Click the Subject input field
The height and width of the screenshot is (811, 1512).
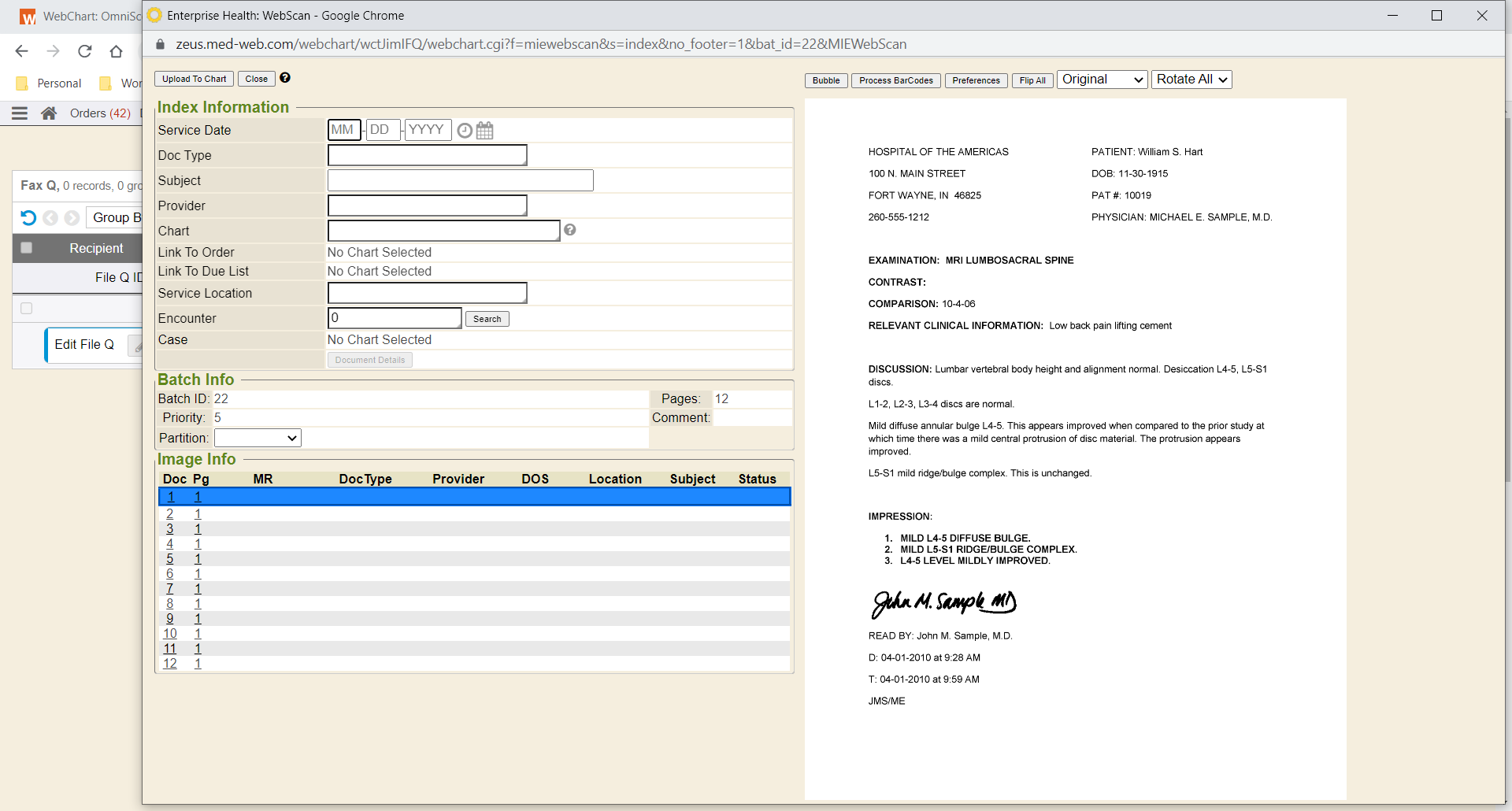point(460,180)
